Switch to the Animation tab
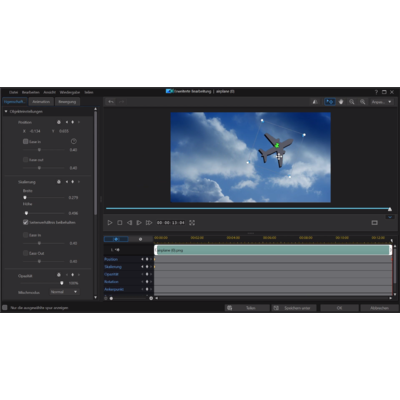Screen dimensions: 400x400 click(41, 102)
